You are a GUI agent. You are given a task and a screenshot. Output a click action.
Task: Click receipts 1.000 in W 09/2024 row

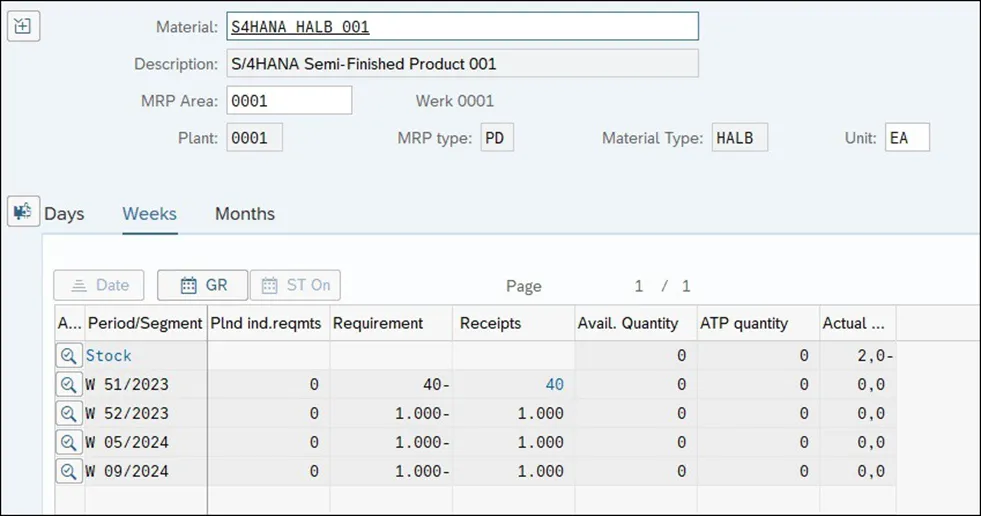click(x=541, y=471)
